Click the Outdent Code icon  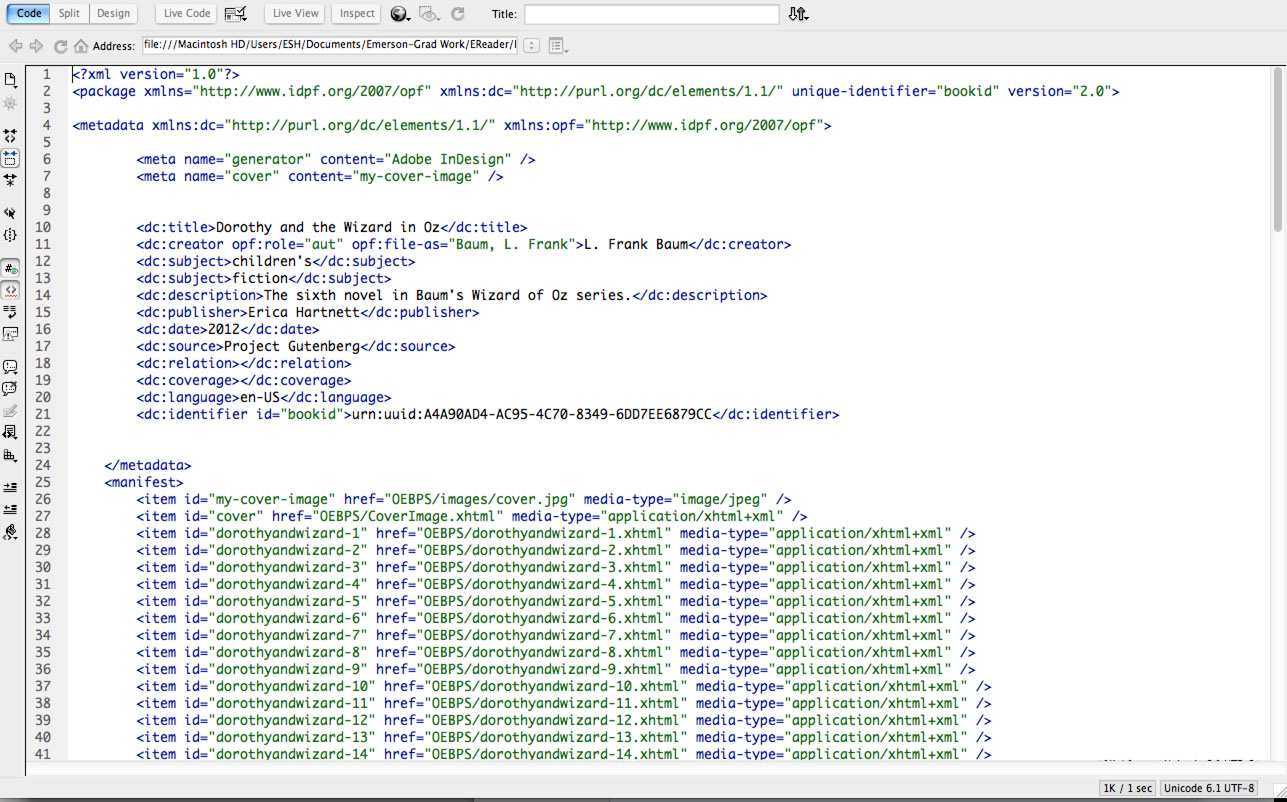pyautogui.click(x=10, y=509)
